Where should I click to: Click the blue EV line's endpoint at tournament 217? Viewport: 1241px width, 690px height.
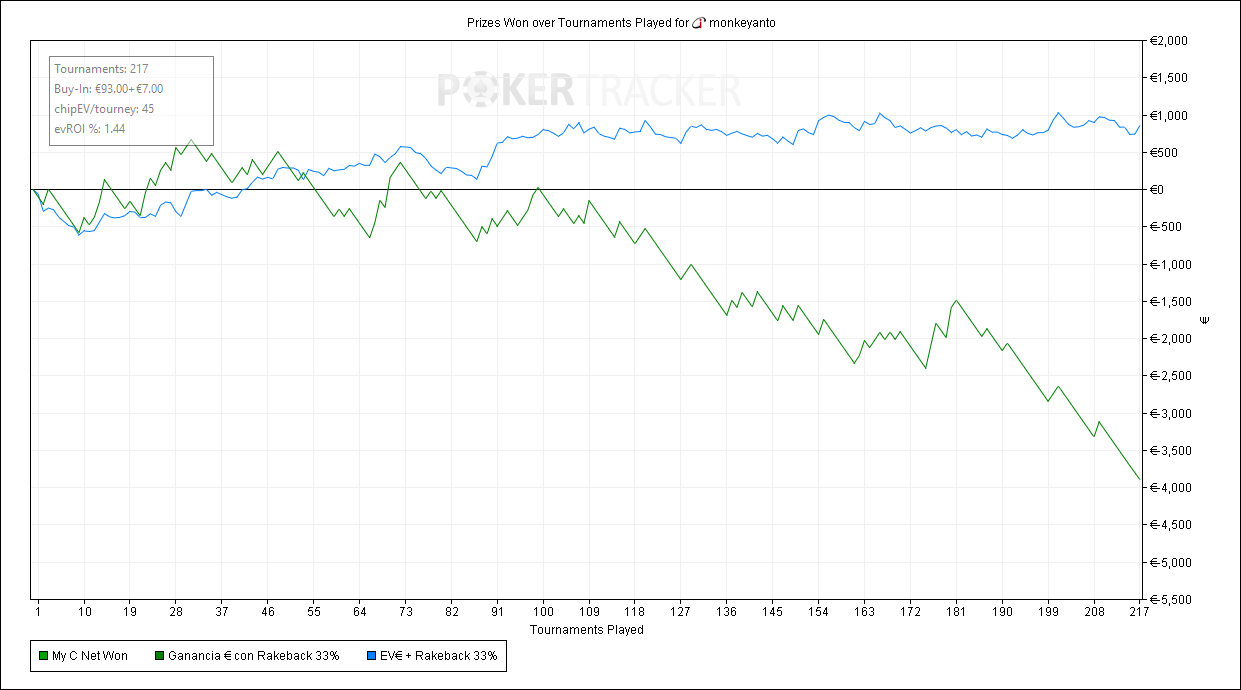click(1140, 125)
